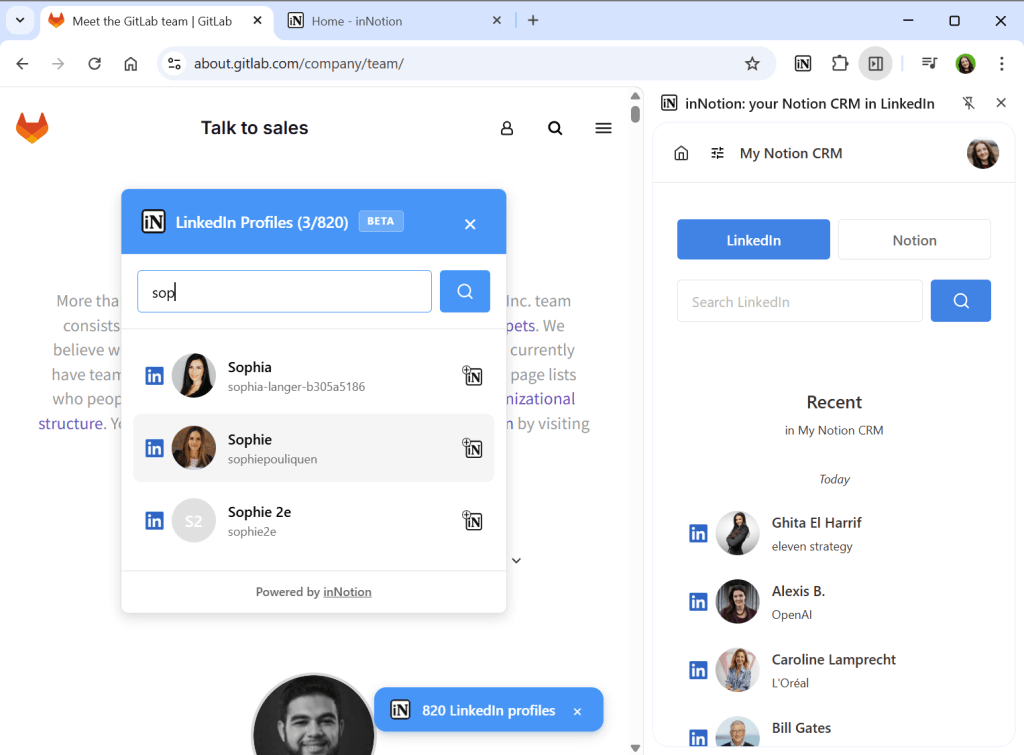
Task: Click the GitLab fox logo
Action: [x=32, y=127]
